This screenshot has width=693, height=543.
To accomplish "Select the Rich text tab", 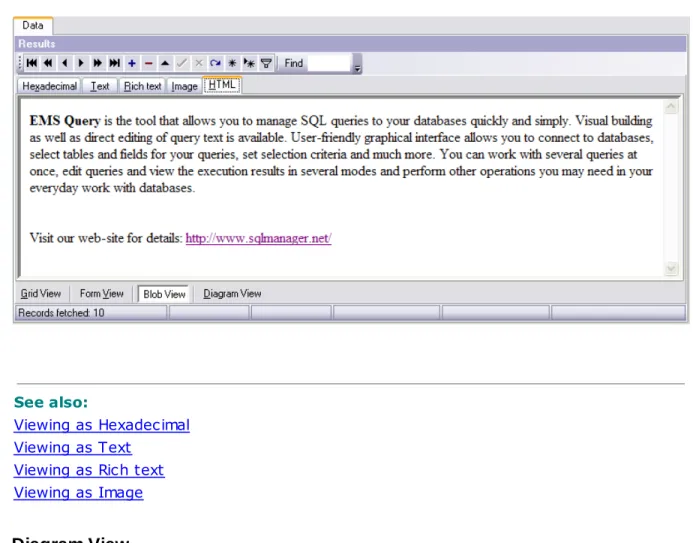I will coord(142,86).
